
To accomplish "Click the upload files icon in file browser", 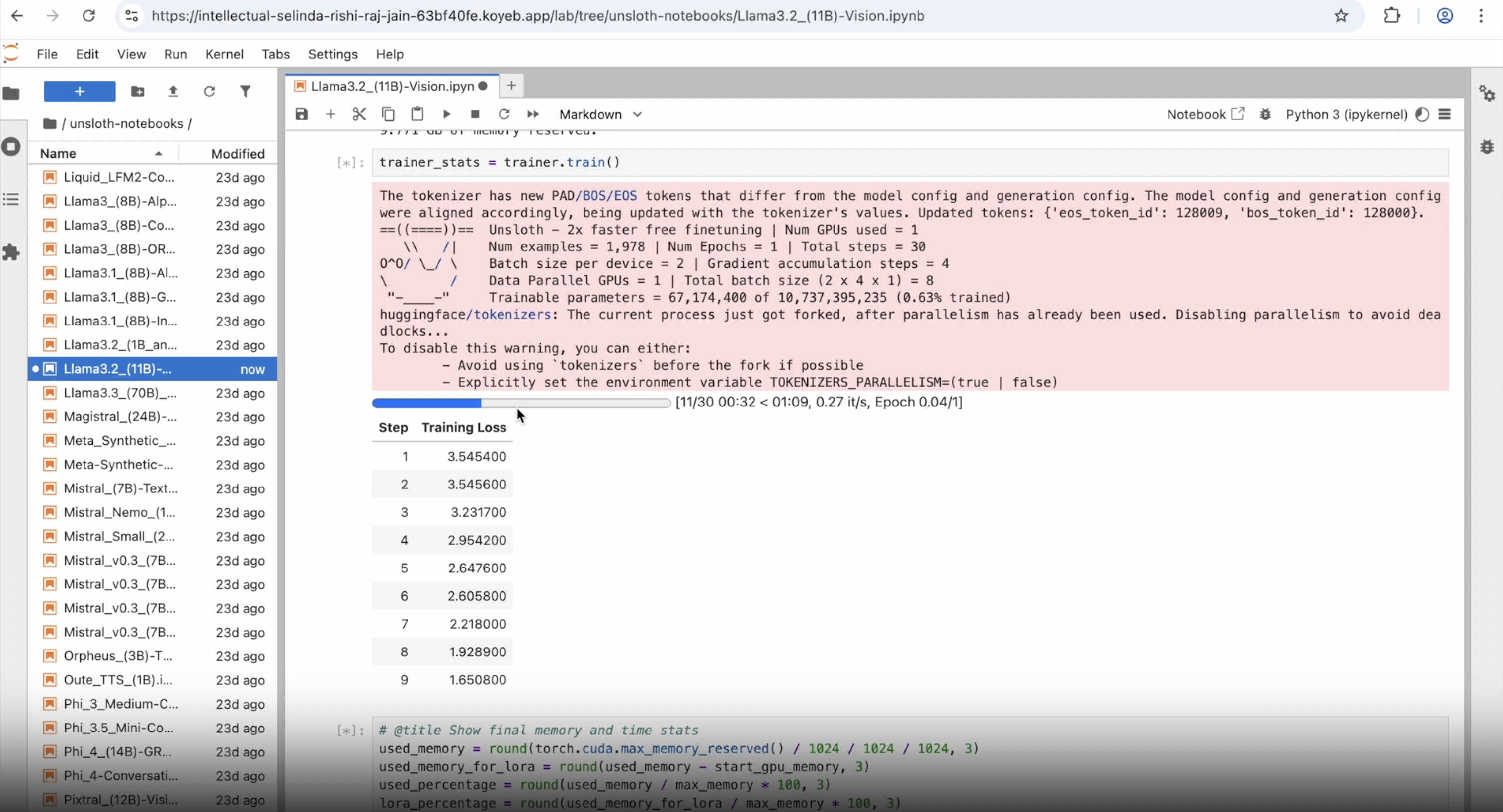I will [173, 91].
